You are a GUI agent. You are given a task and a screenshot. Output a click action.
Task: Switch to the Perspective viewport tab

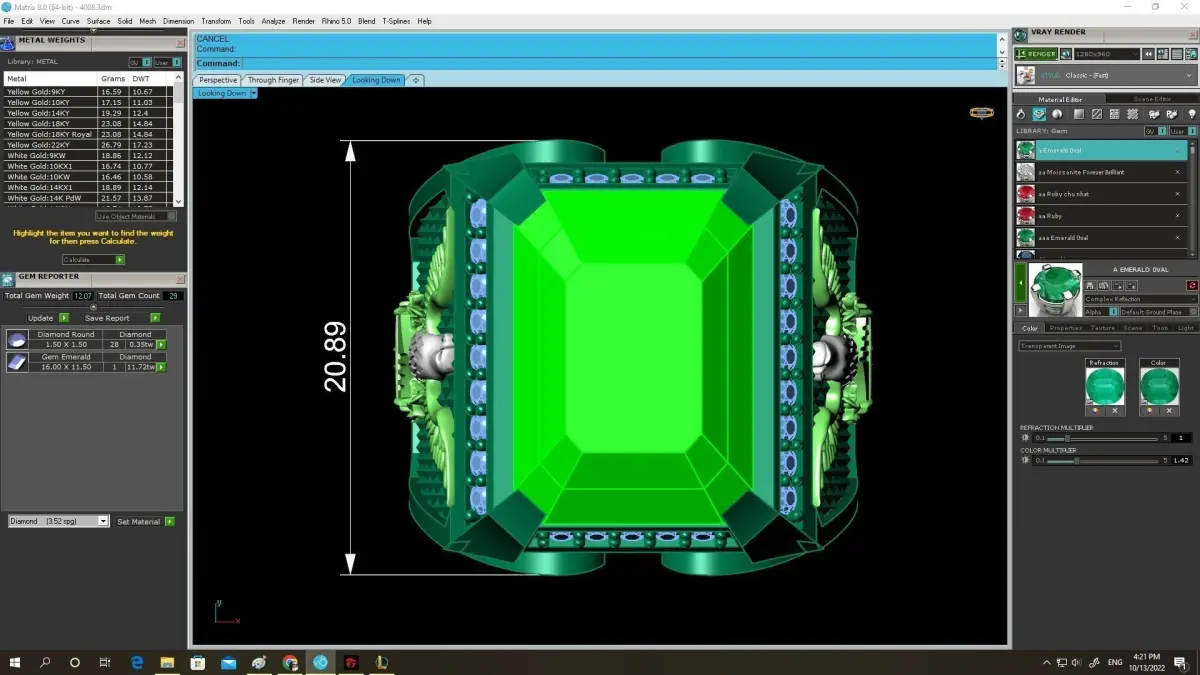(218, 80)
